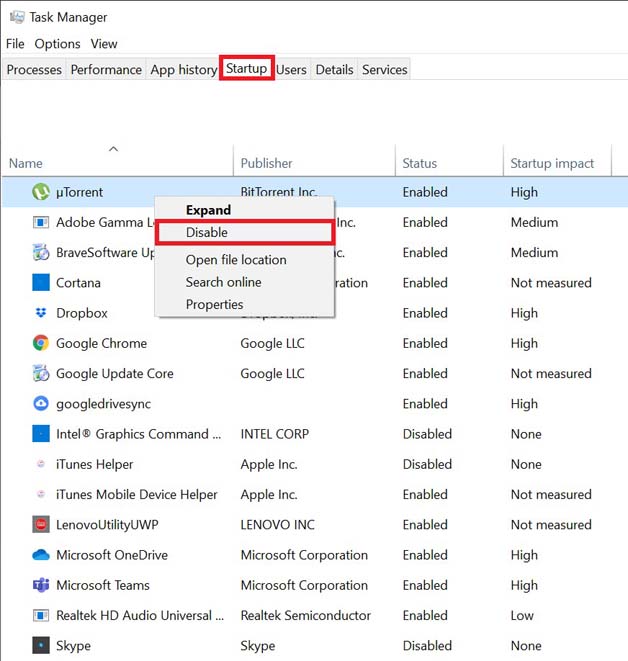Click the INTEL CORP publisher cell
Screen dimensions: 628x661
click(274, 434)
